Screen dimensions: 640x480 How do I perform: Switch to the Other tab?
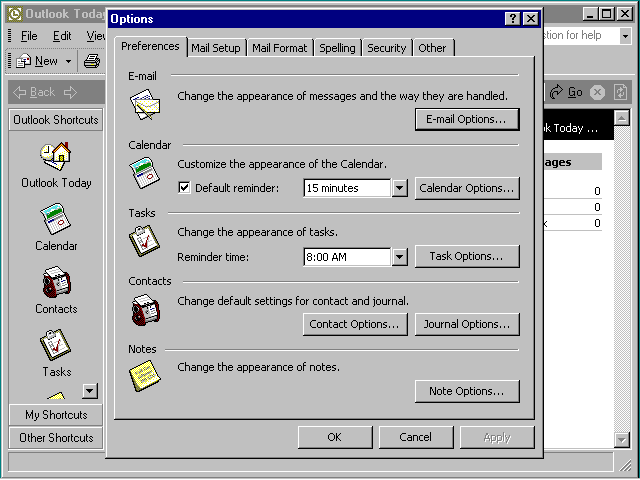tap(432, 48)
